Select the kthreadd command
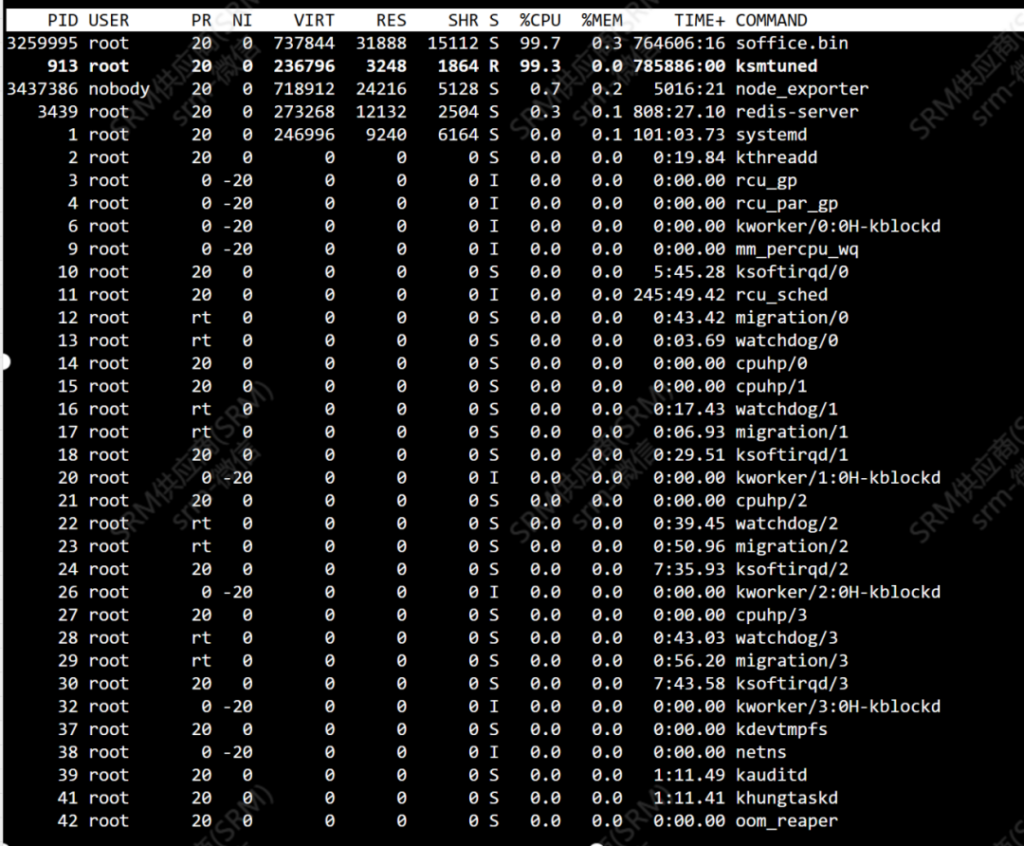This screenshot has width=1024, height=846. click(776, 157)
